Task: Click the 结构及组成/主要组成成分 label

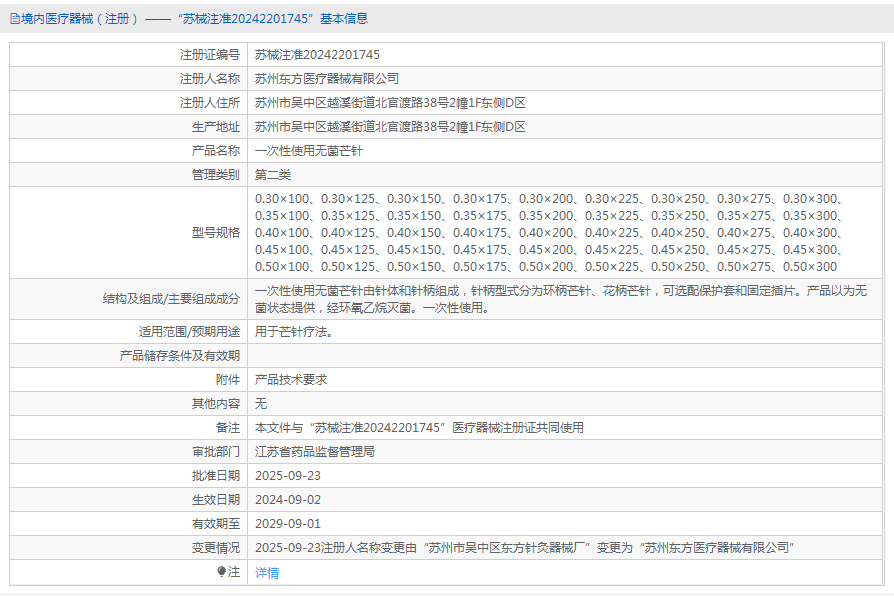Action: point(171,299)
